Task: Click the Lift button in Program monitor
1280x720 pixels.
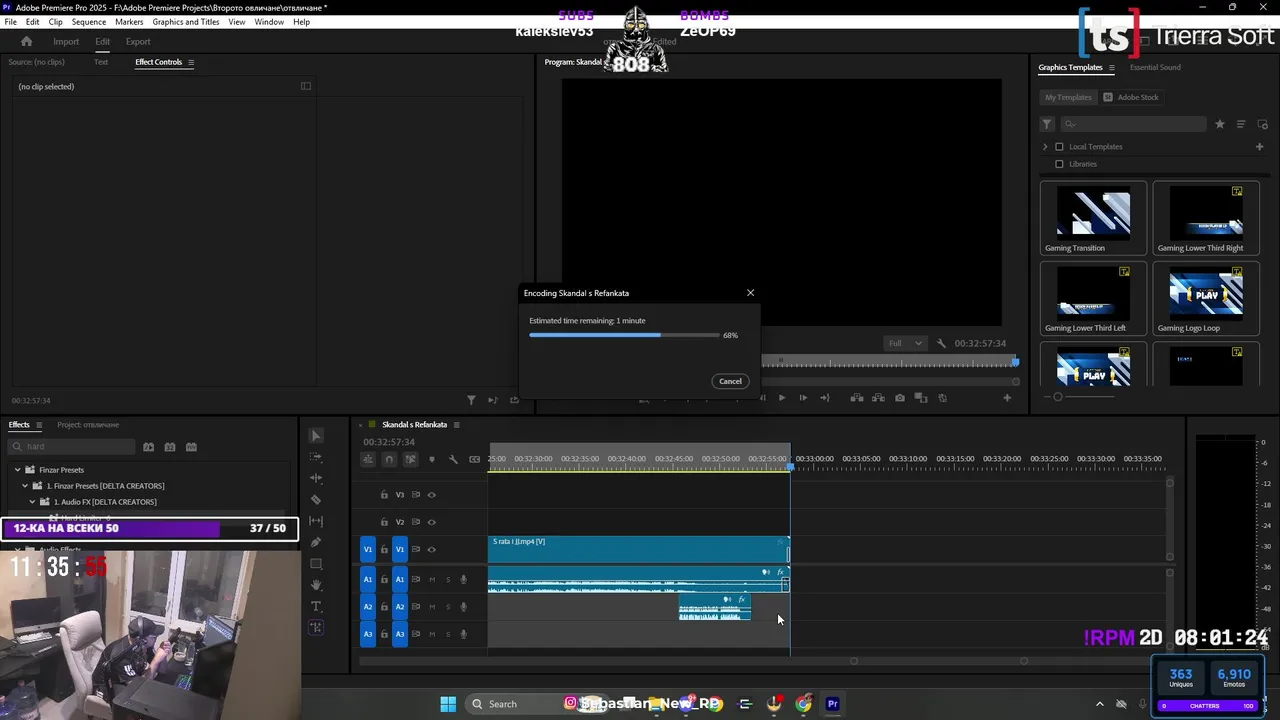Action: 857,398
